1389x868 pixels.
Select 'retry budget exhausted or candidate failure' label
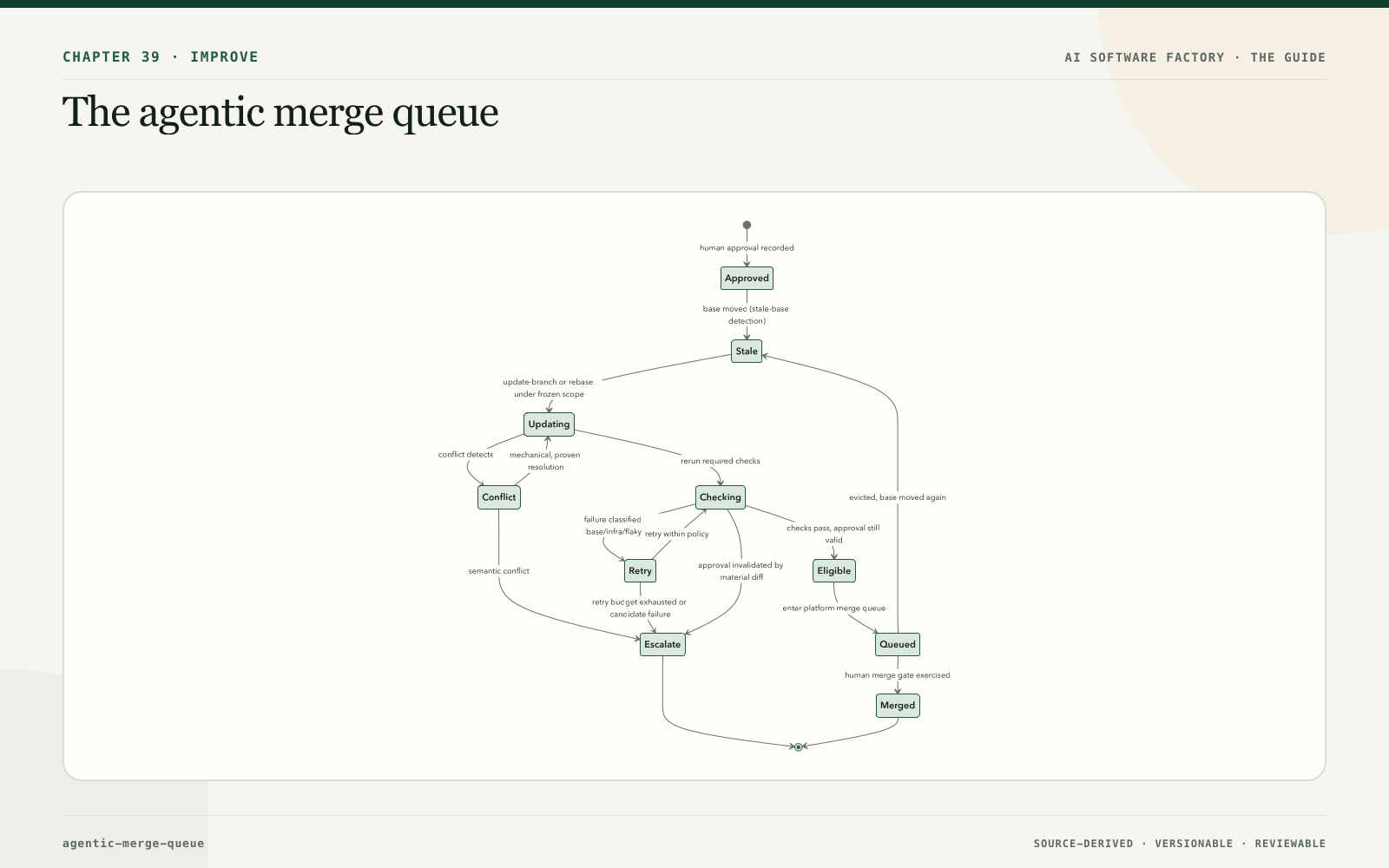click(x=640, y=608)
